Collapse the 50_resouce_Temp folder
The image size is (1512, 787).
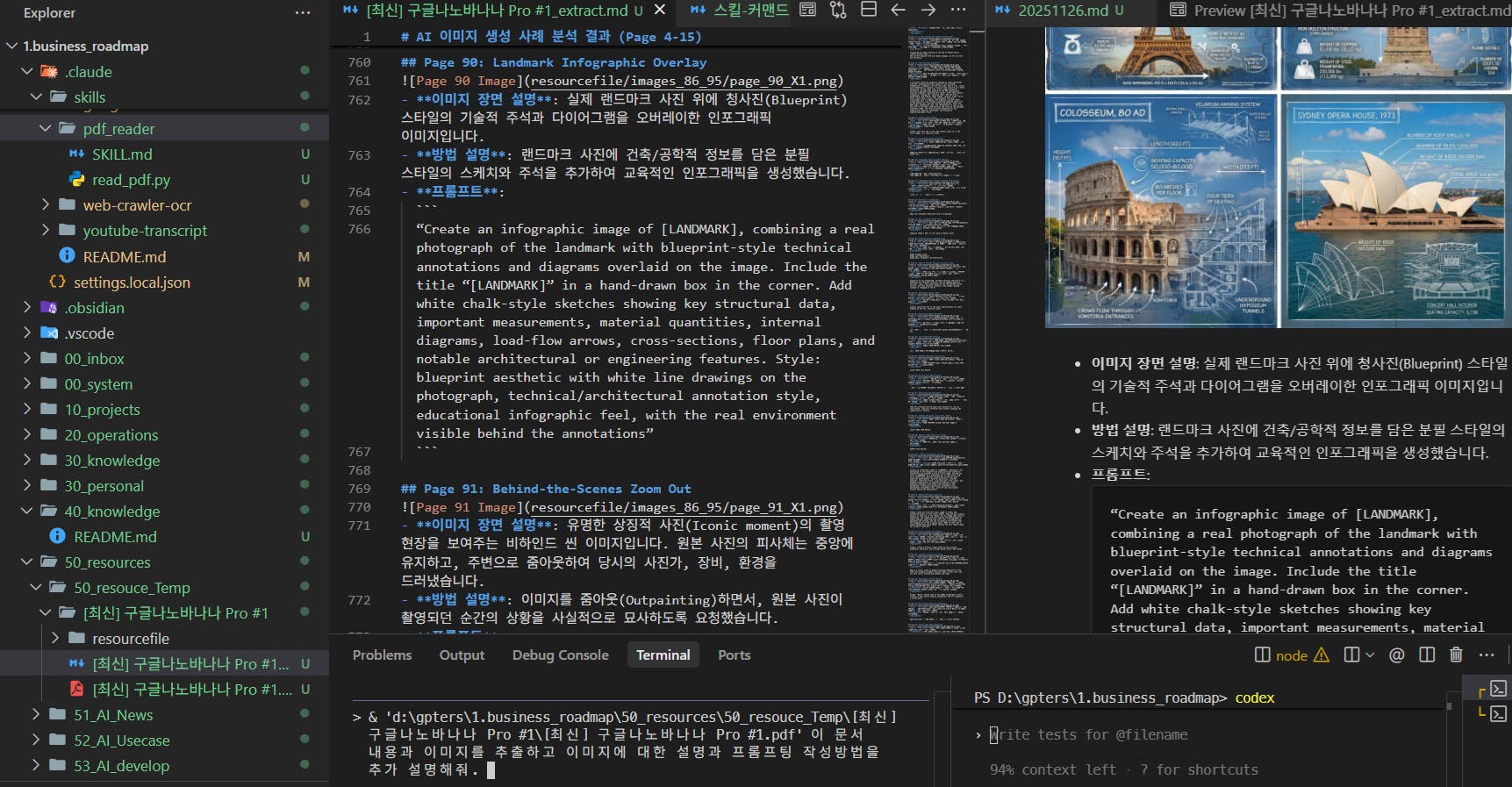click(x=36, y=587)
